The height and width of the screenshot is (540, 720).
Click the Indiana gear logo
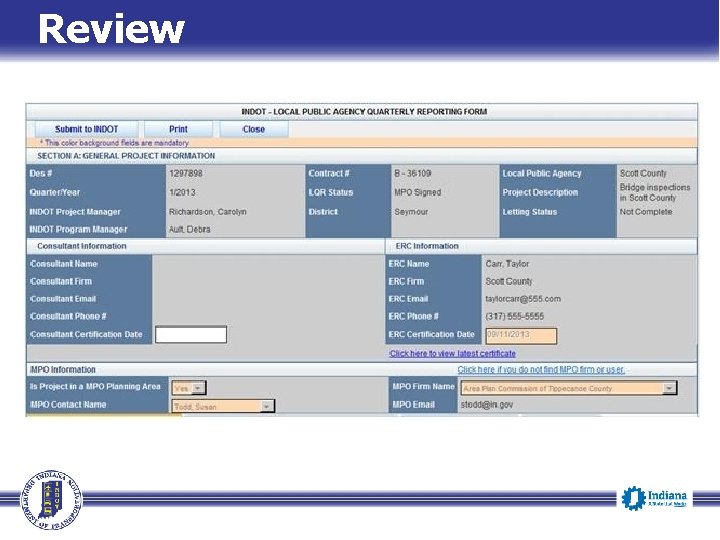tap(654, 498)
